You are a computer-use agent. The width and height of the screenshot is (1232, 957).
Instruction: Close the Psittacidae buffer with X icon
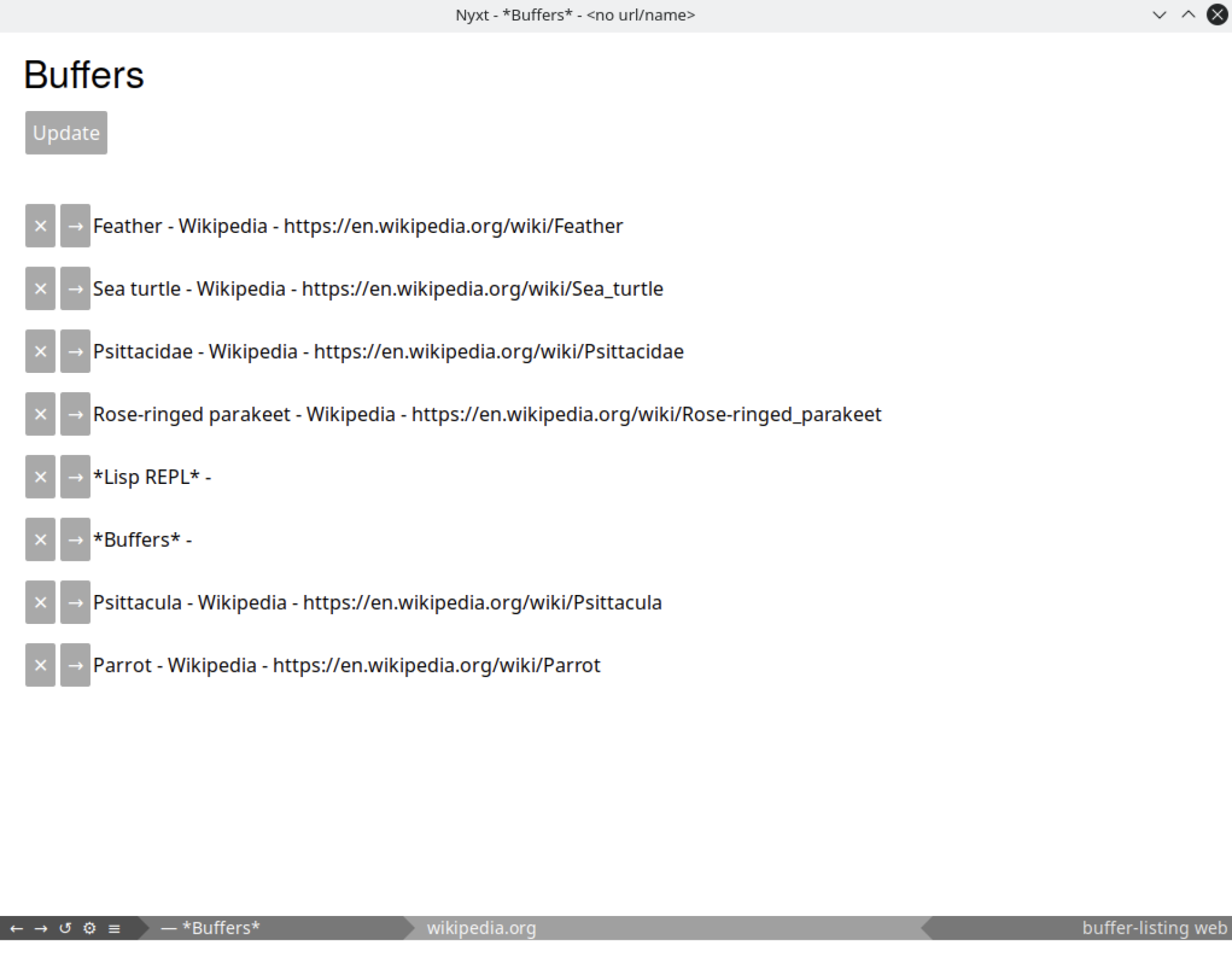(x=40, y=351)
